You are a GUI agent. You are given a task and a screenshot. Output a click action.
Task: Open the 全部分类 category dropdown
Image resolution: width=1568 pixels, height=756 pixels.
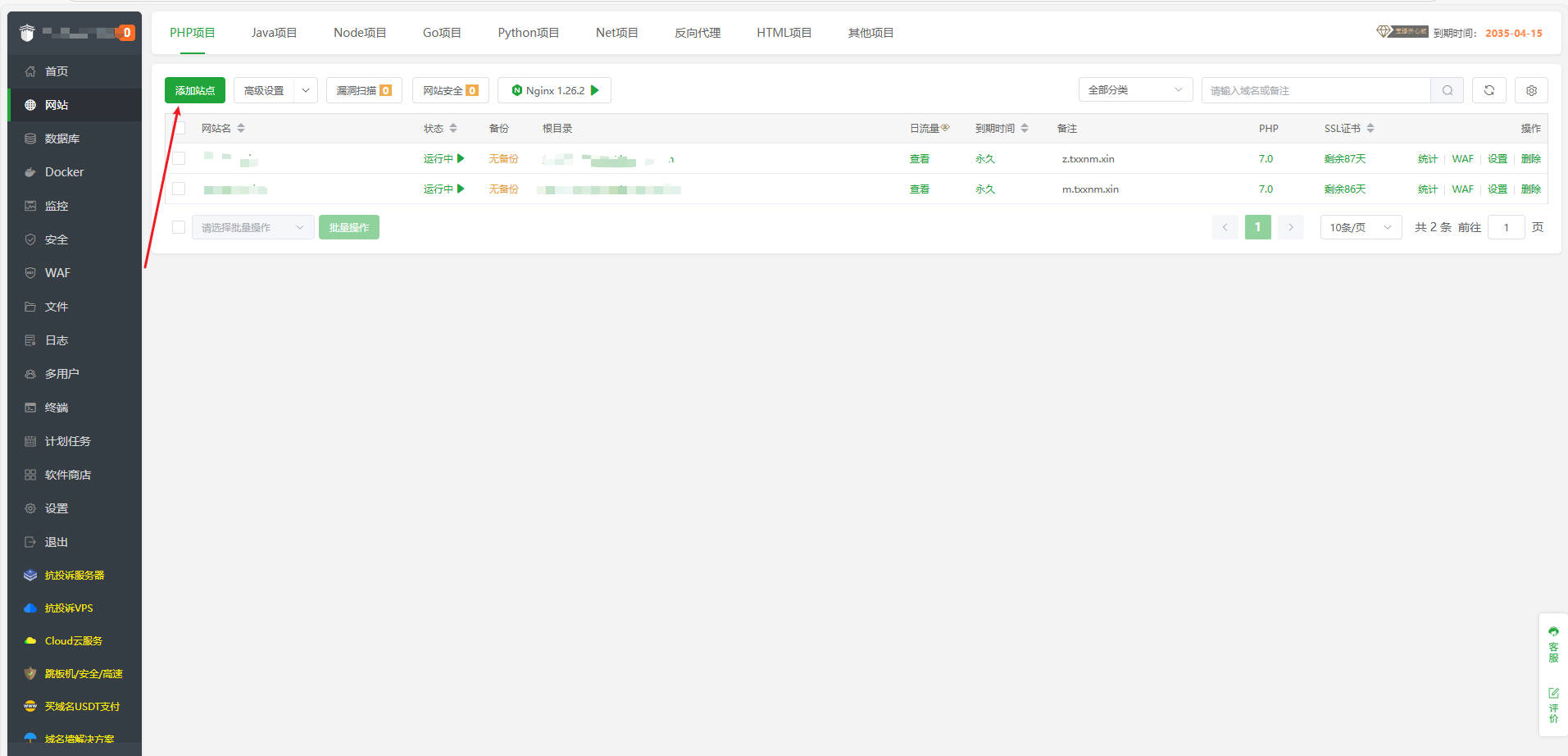coord(1135,89)
